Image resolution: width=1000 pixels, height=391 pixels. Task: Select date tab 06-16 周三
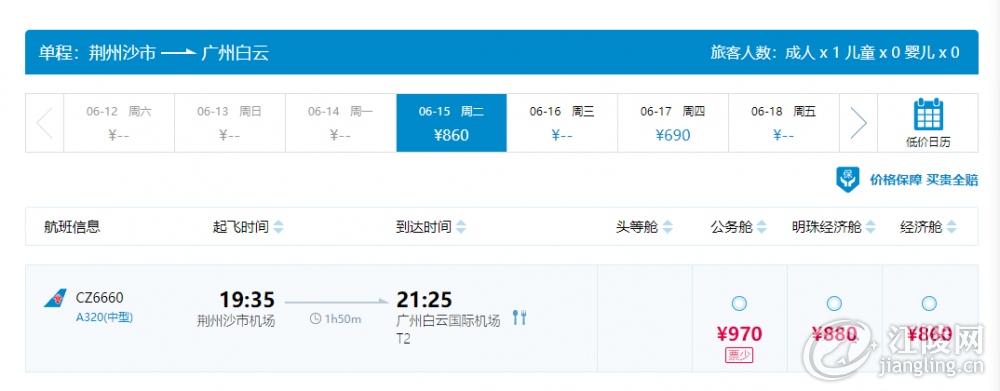tap(562, 123)
